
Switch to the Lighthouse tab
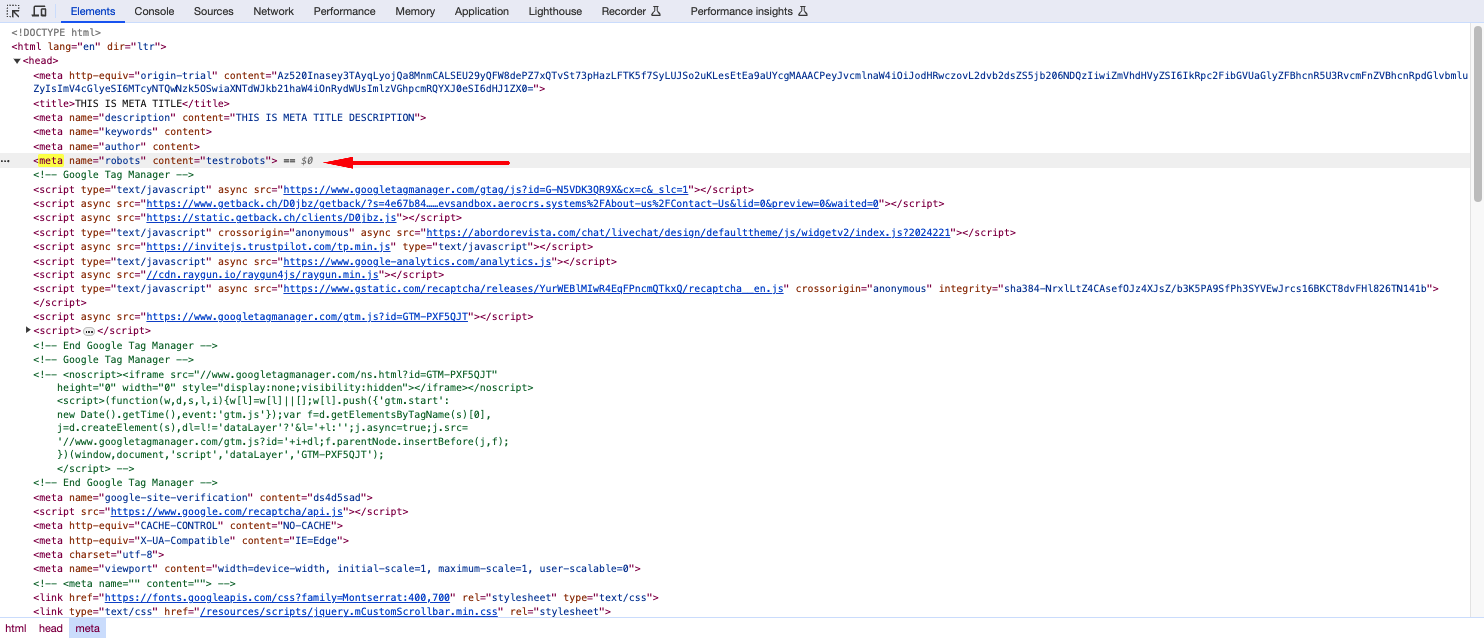555,11
